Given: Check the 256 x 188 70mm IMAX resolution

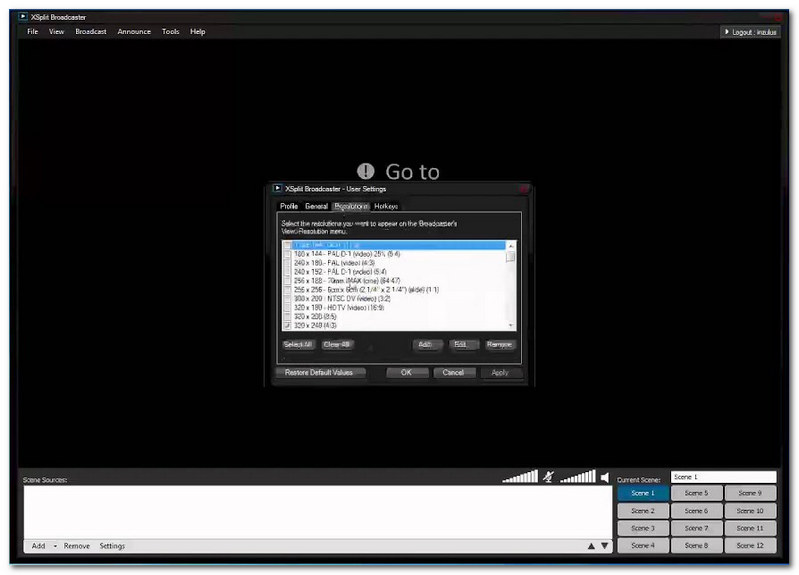Looking at the screenshot, I should pos(287,281).
